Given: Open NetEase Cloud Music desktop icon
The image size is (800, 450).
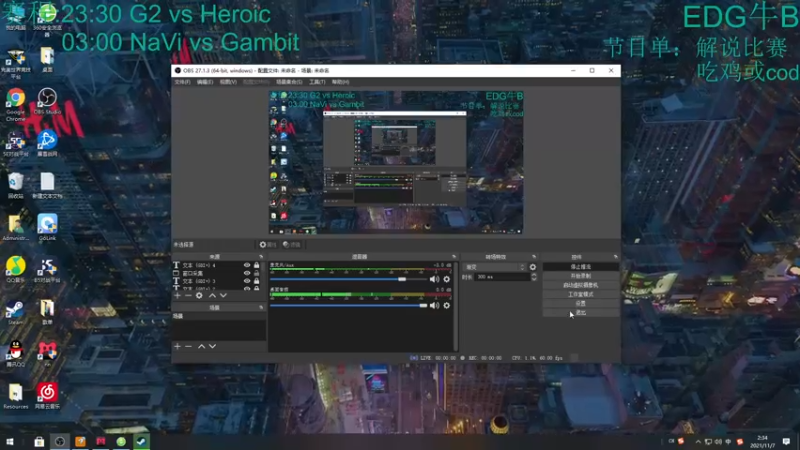Looking at the screenshot, I should (x=47, y=396).
